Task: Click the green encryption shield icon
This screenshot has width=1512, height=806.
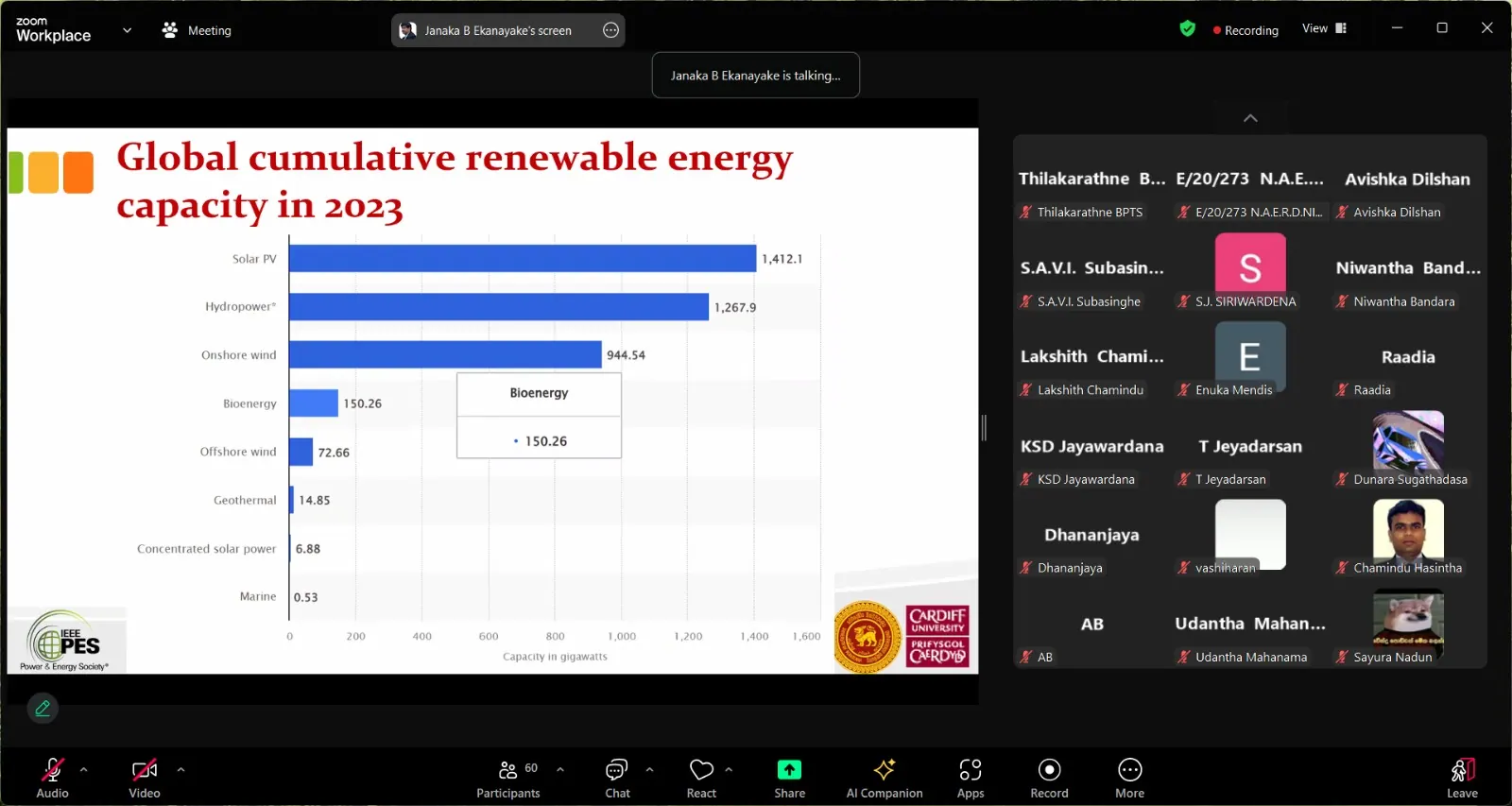Action: [1188, 28]
